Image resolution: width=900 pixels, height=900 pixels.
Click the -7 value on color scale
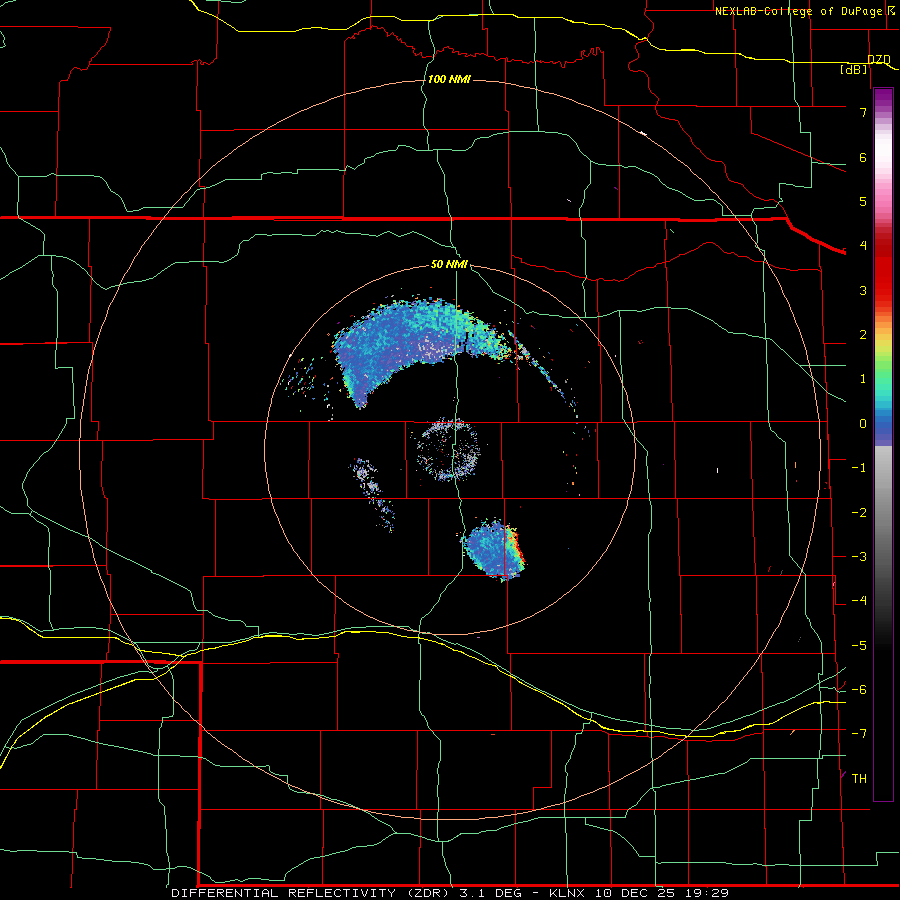[x=859, y=734]
